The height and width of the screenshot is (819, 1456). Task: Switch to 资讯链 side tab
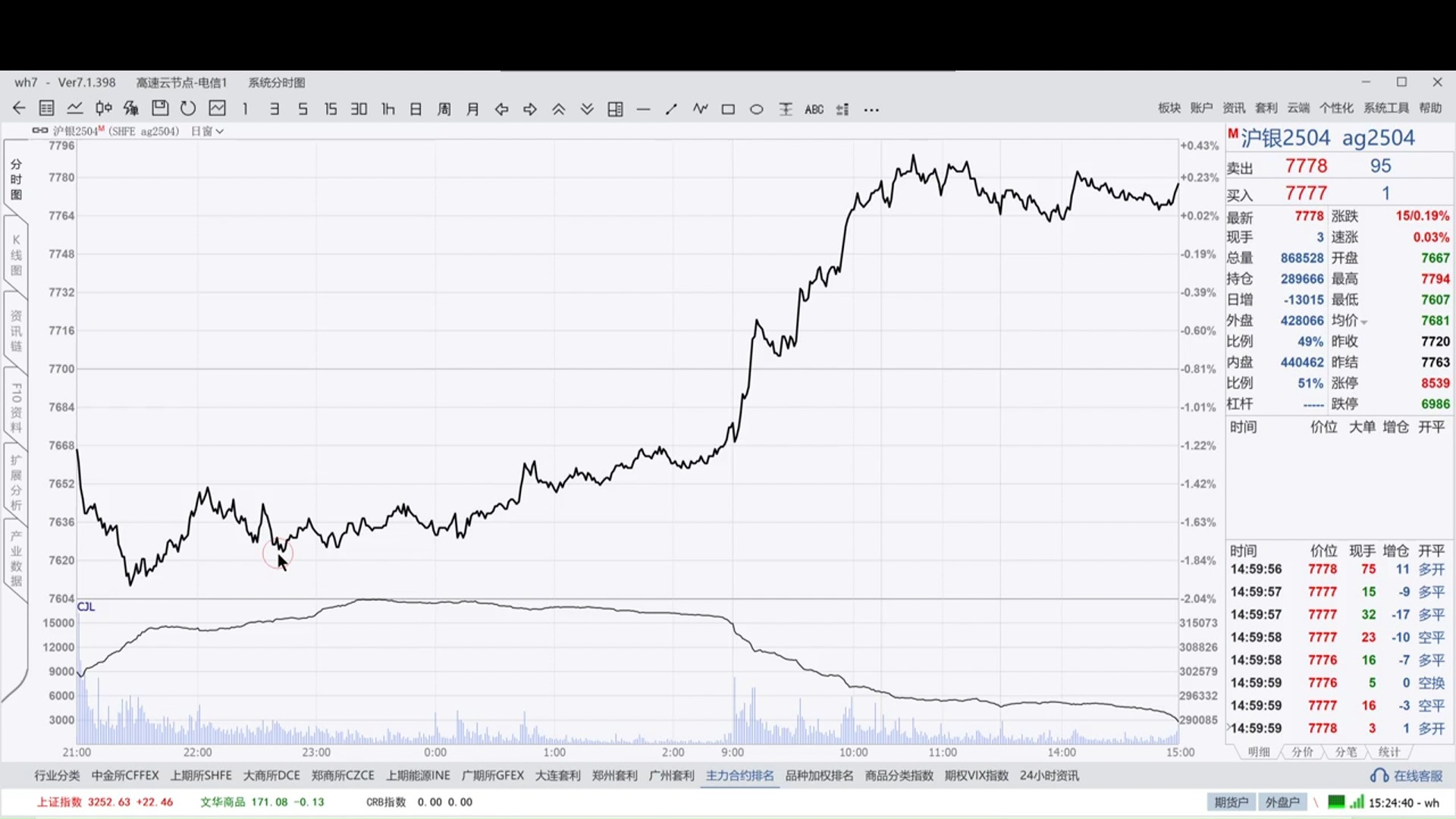coord(16,331)
